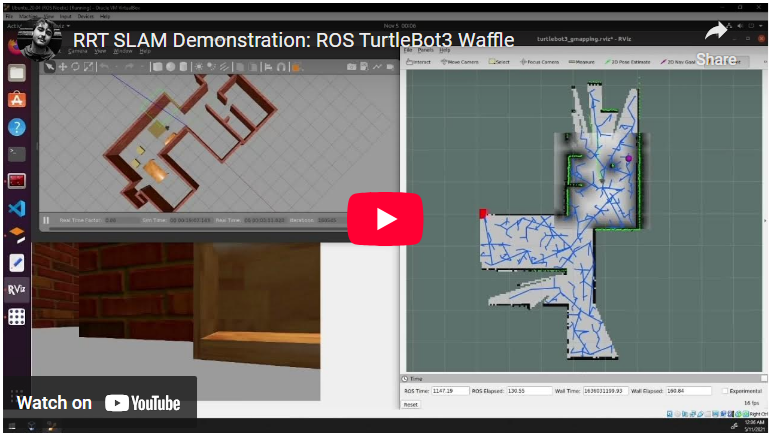Take a Gazebo screenshot with camera icon
This screenshot has width=775, height=436.
(351, 67)
